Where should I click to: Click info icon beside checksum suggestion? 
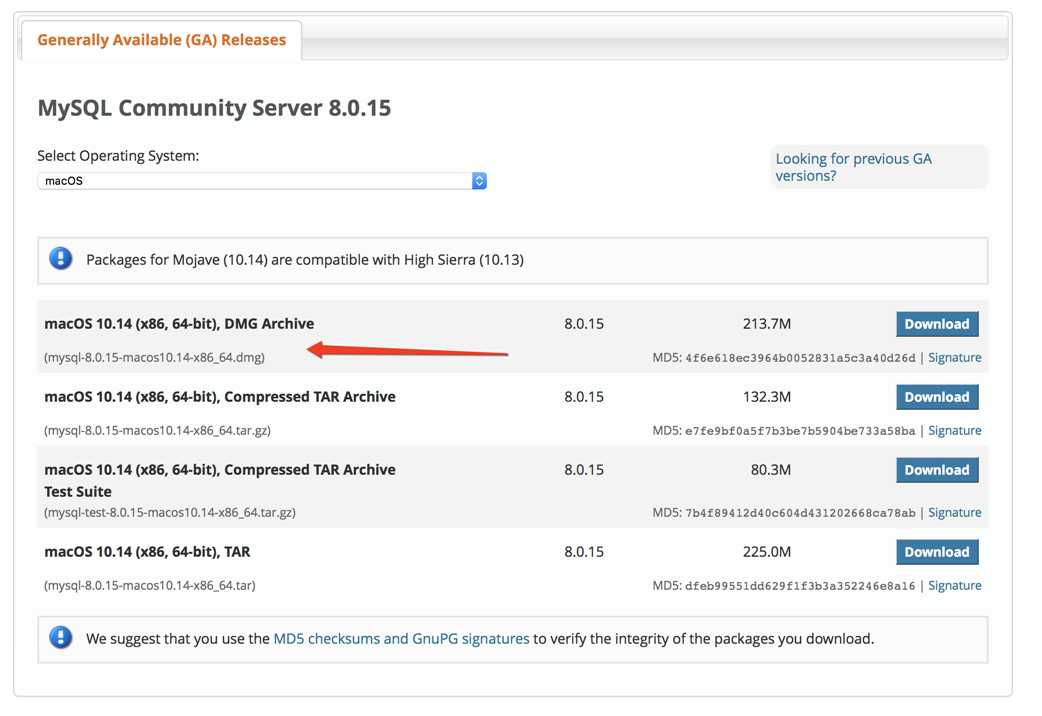[x=60, y=638]
